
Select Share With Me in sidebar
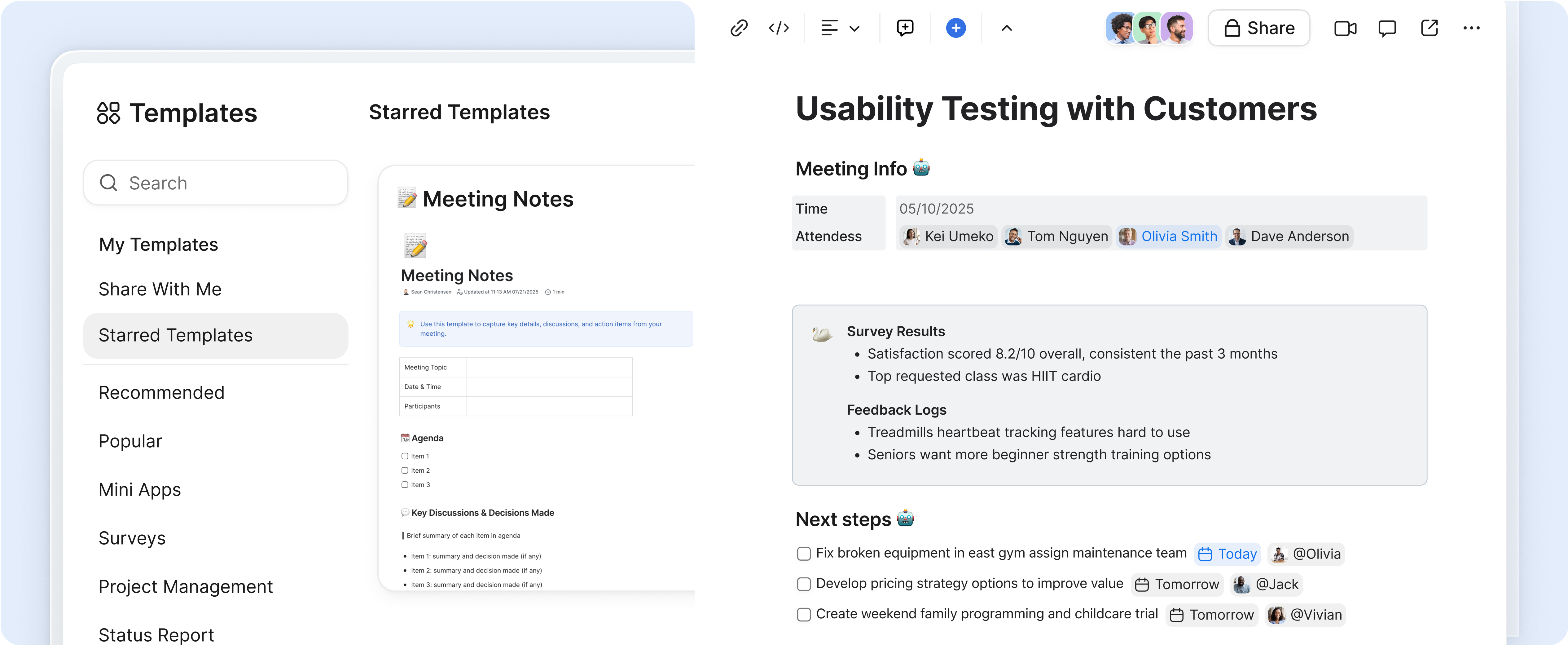[x=160, y=289]
